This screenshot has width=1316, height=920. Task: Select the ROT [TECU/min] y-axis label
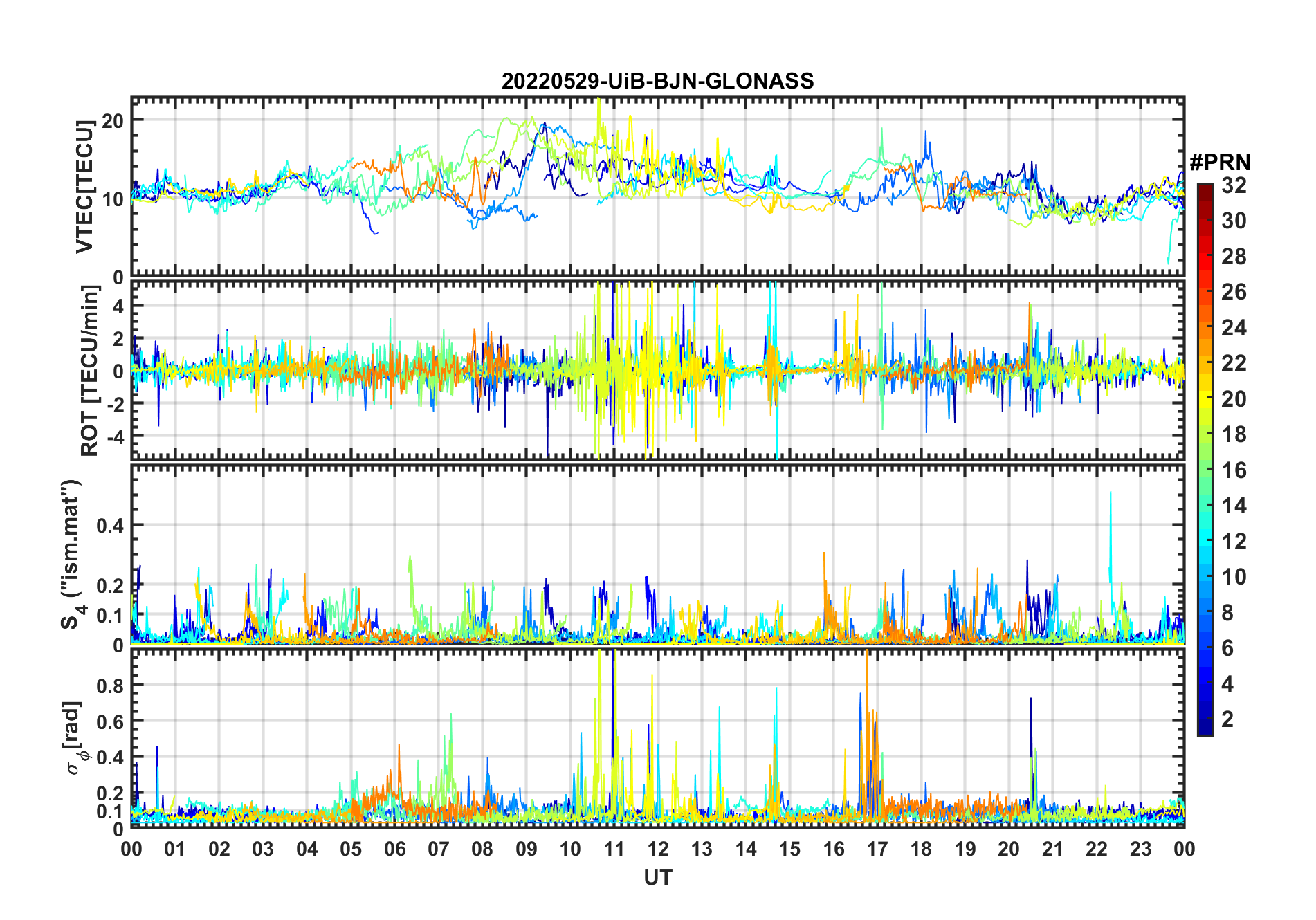click(89, 371)
